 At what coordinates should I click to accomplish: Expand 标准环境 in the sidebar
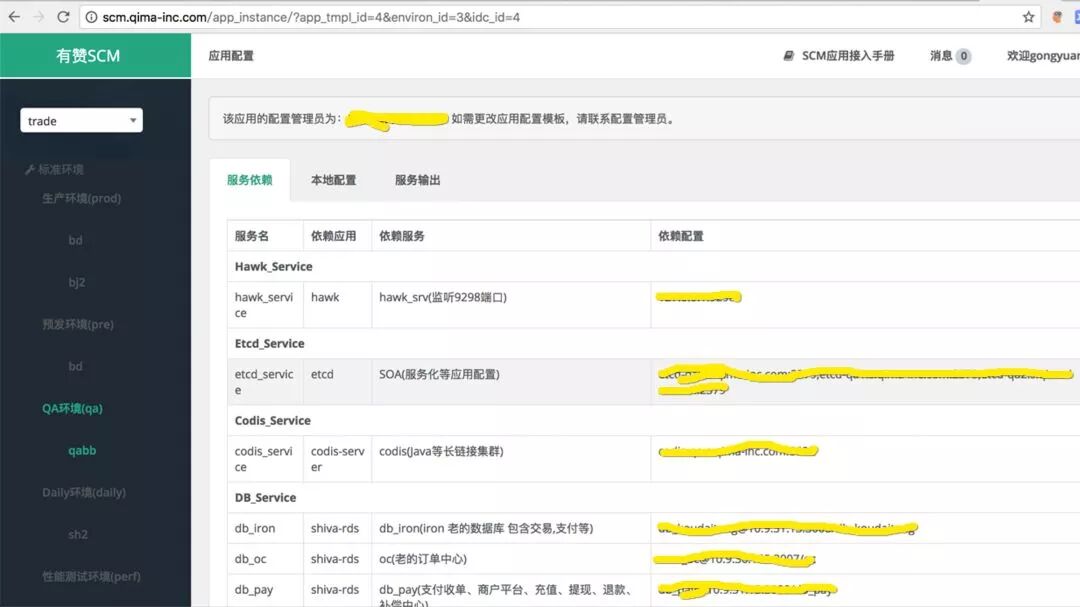tap(61, 169)
